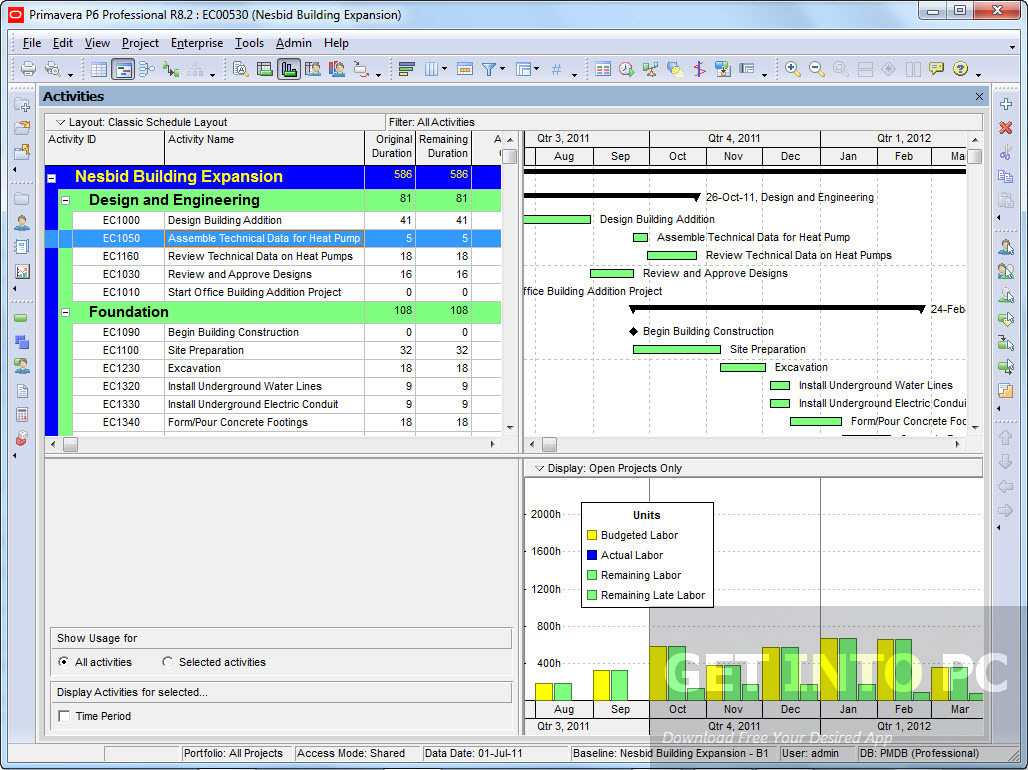Screen dimensions: 1028x770
Task: Collapse the Design and Engineering group
Action: coord(66,201)
